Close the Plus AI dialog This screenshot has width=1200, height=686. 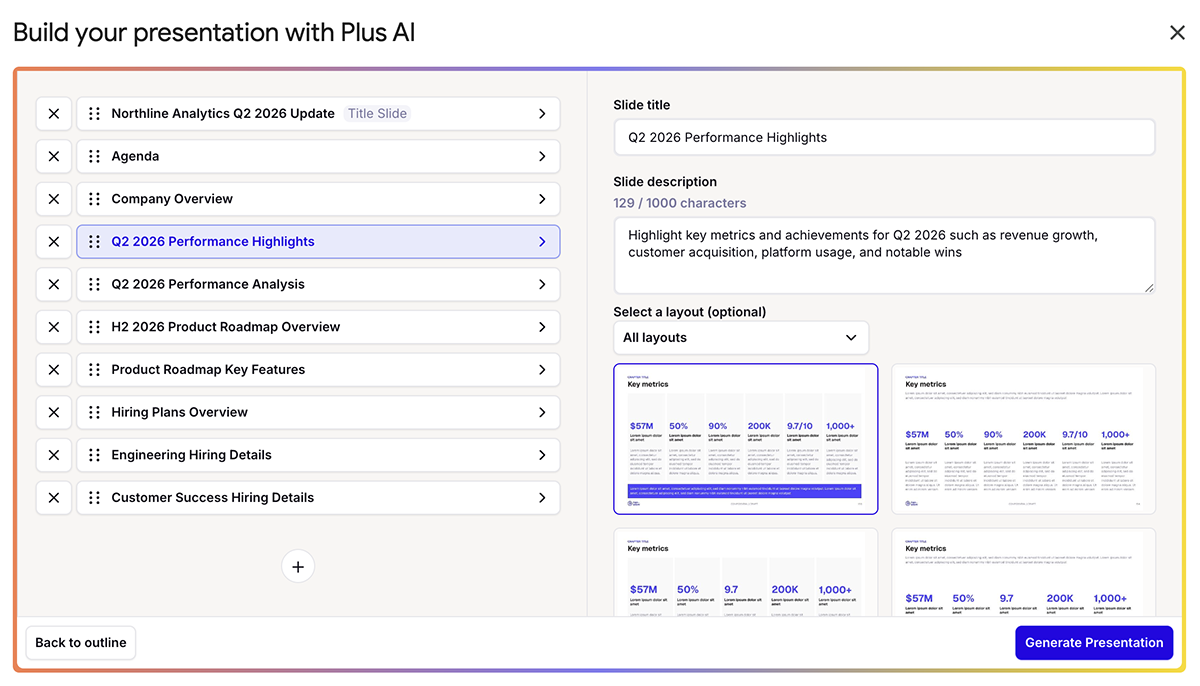click(1177, 33)
